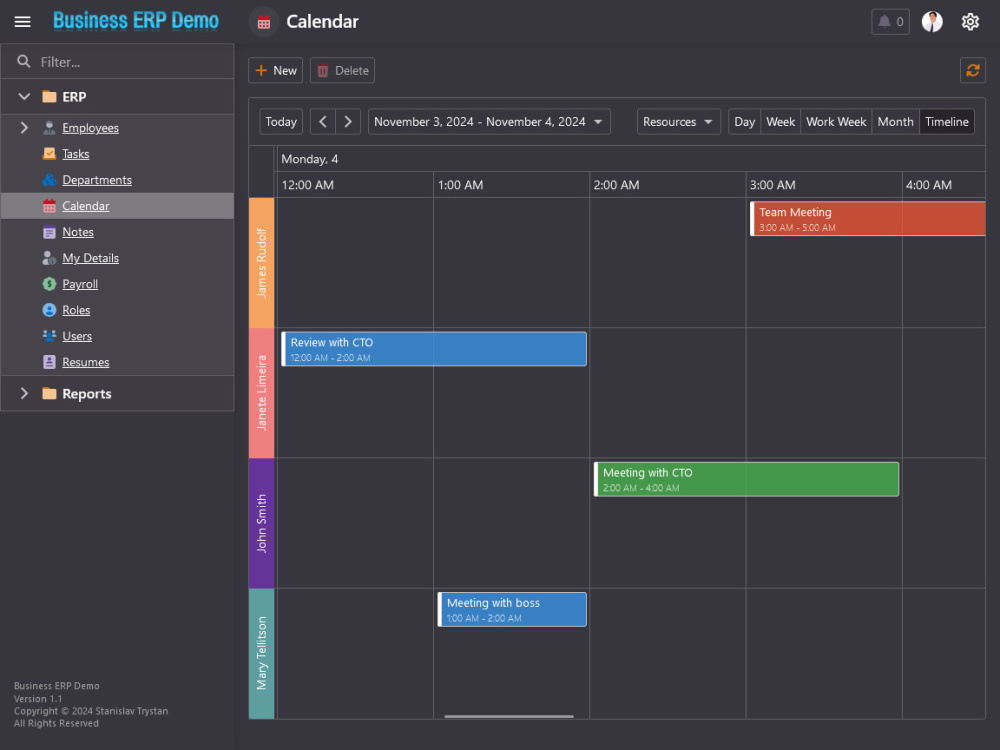
Task: Open the Tasks link
Action: tap(76, 154)
